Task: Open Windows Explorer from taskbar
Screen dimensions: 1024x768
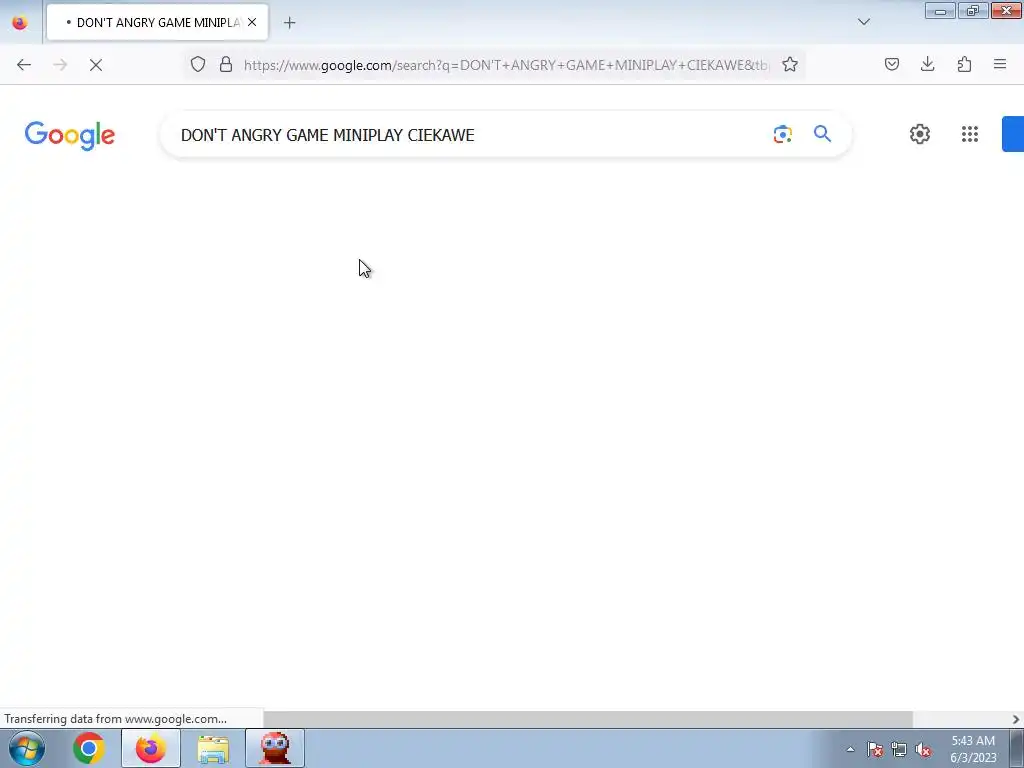Action: coord(213,748)
